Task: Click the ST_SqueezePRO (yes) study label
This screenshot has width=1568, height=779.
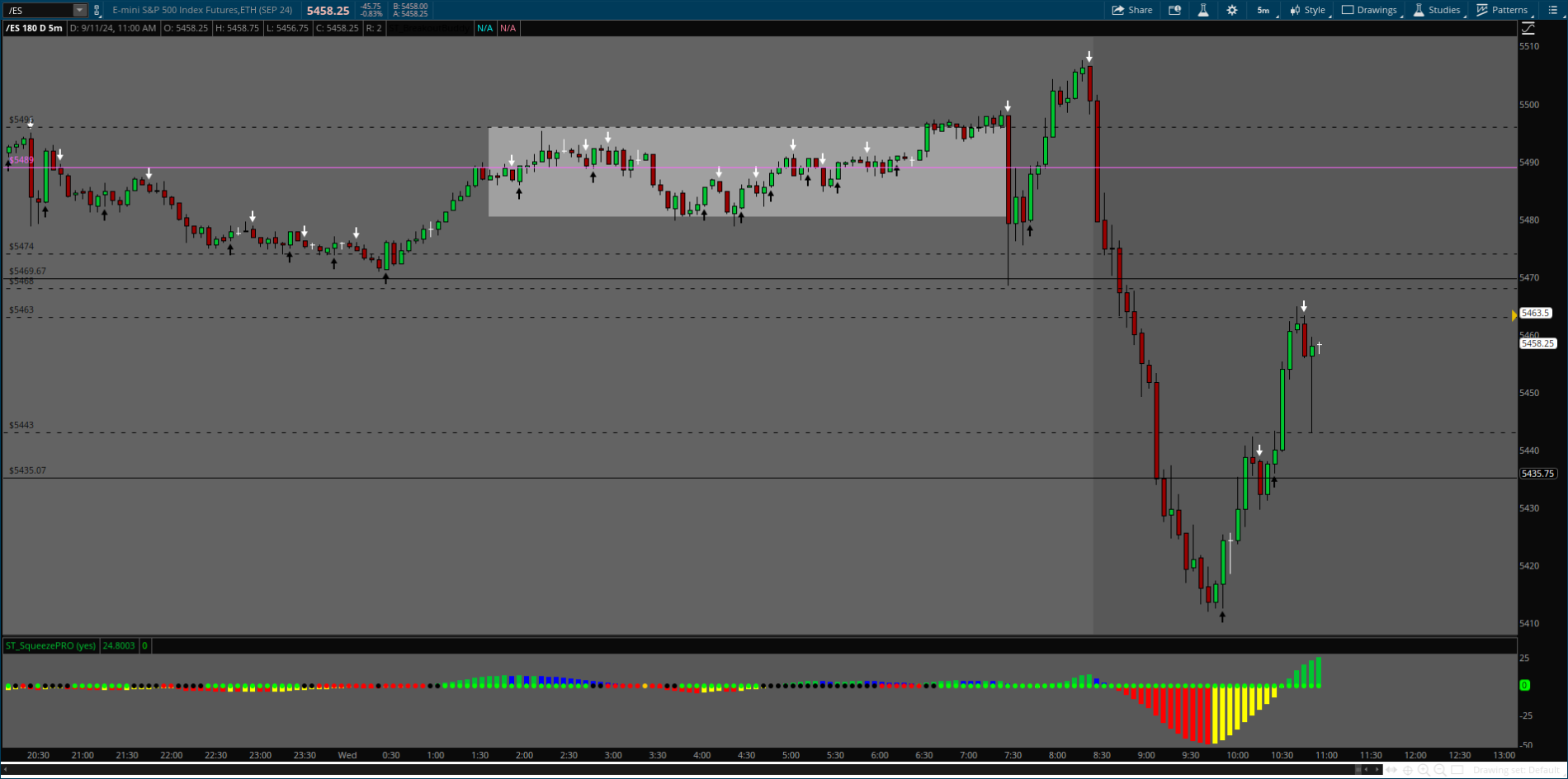Action: pos(50,645)
